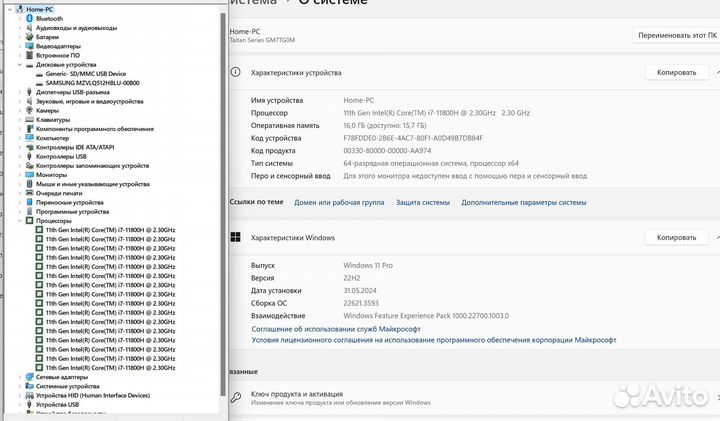Click the Контроллеры IDE ATA/ATAPI icon
Screen dimensions: 720x421
click(29, 147)
